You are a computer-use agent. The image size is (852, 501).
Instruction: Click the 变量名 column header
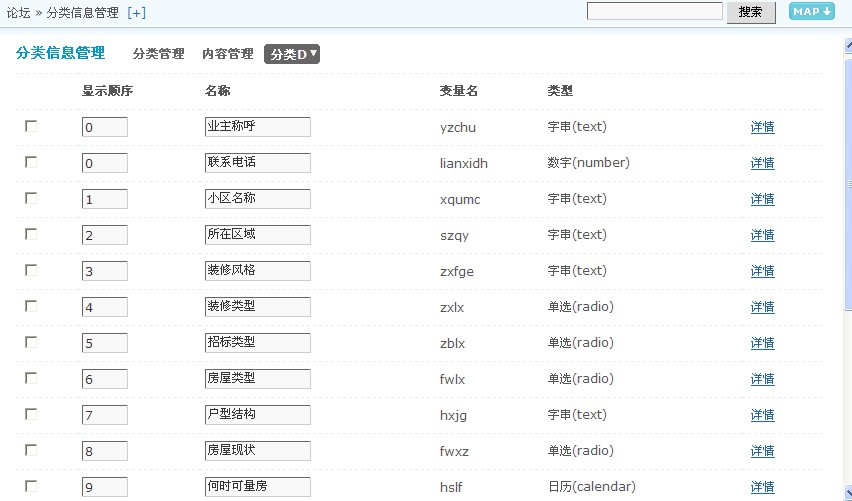pos(459,91)
